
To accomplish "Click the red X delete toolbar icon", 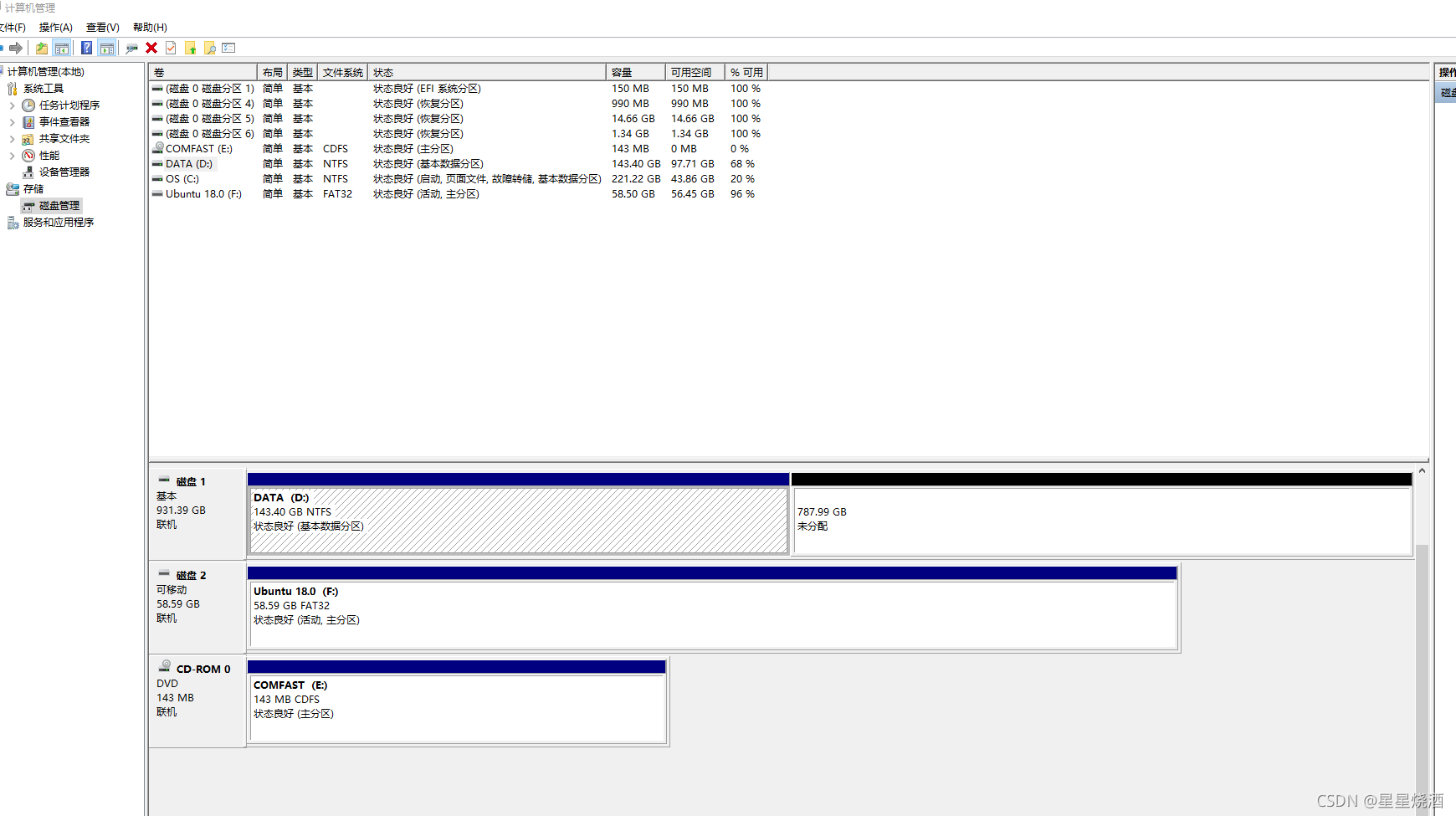I will tap(151, 48).
